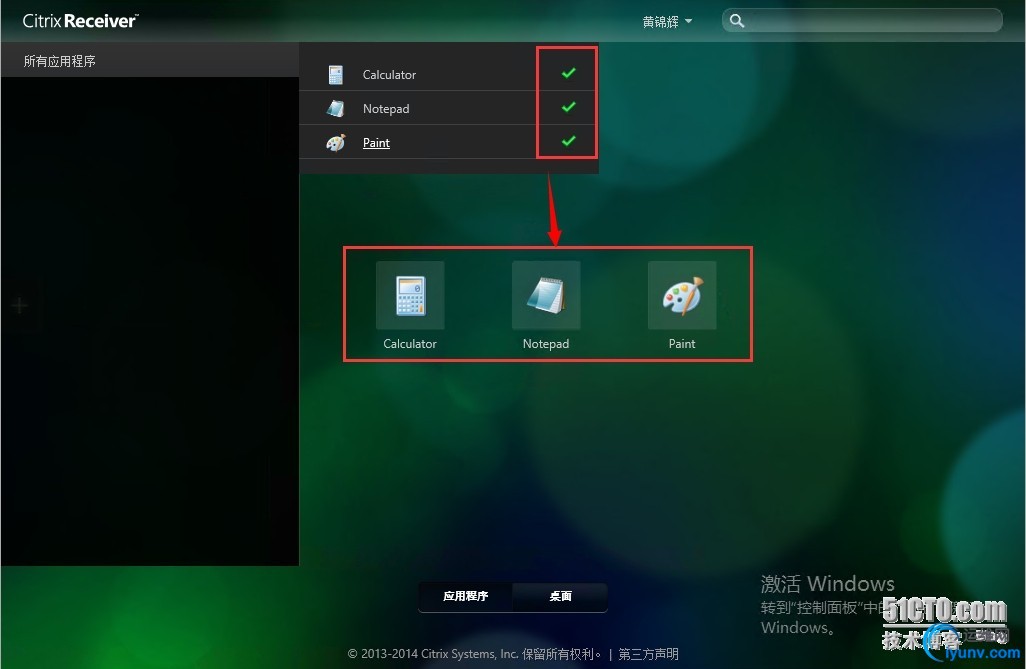Click the Citrix Receiver logo
Viewport: 1026px width, 669px height.
[80, 21]
